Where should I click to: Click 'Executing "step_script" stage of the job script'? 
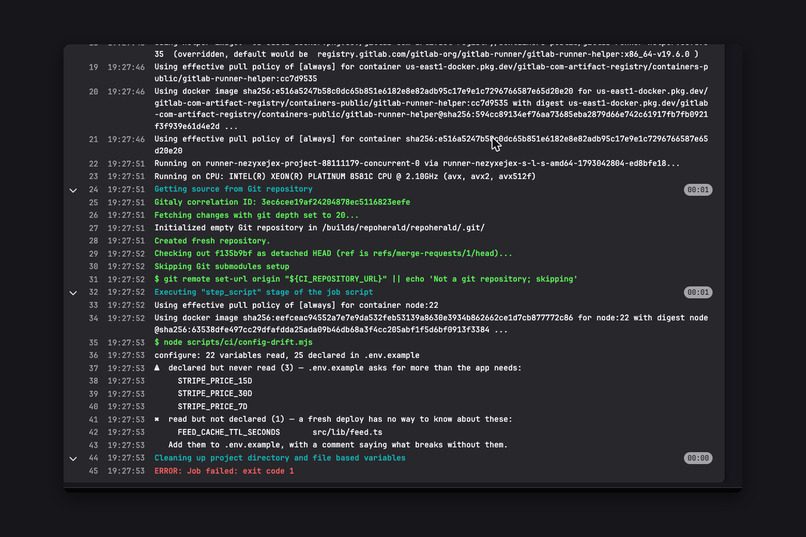(264, 292)
